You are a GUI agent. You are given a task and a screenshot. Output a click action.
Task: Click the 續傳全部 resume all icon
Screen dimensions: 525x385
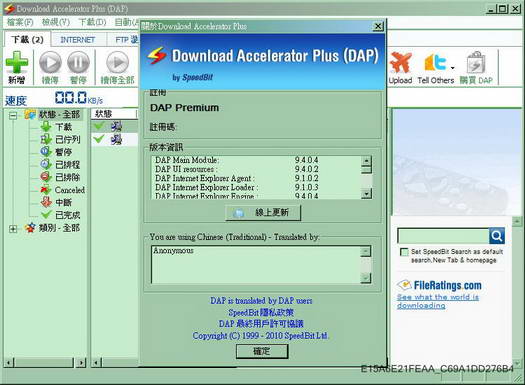pos(117,63)
